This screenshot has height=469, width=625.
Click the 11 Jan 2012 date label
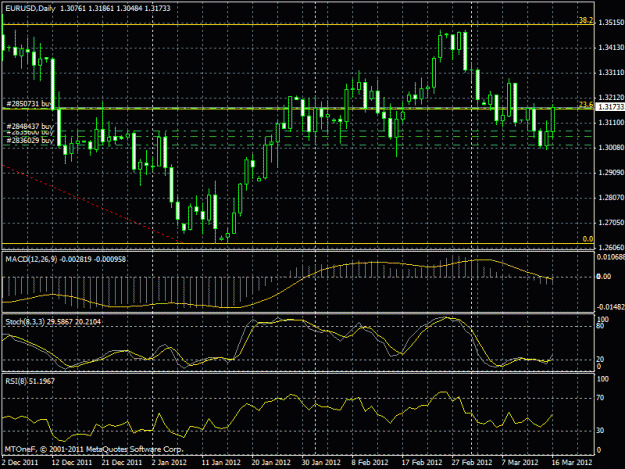[221, 462]
